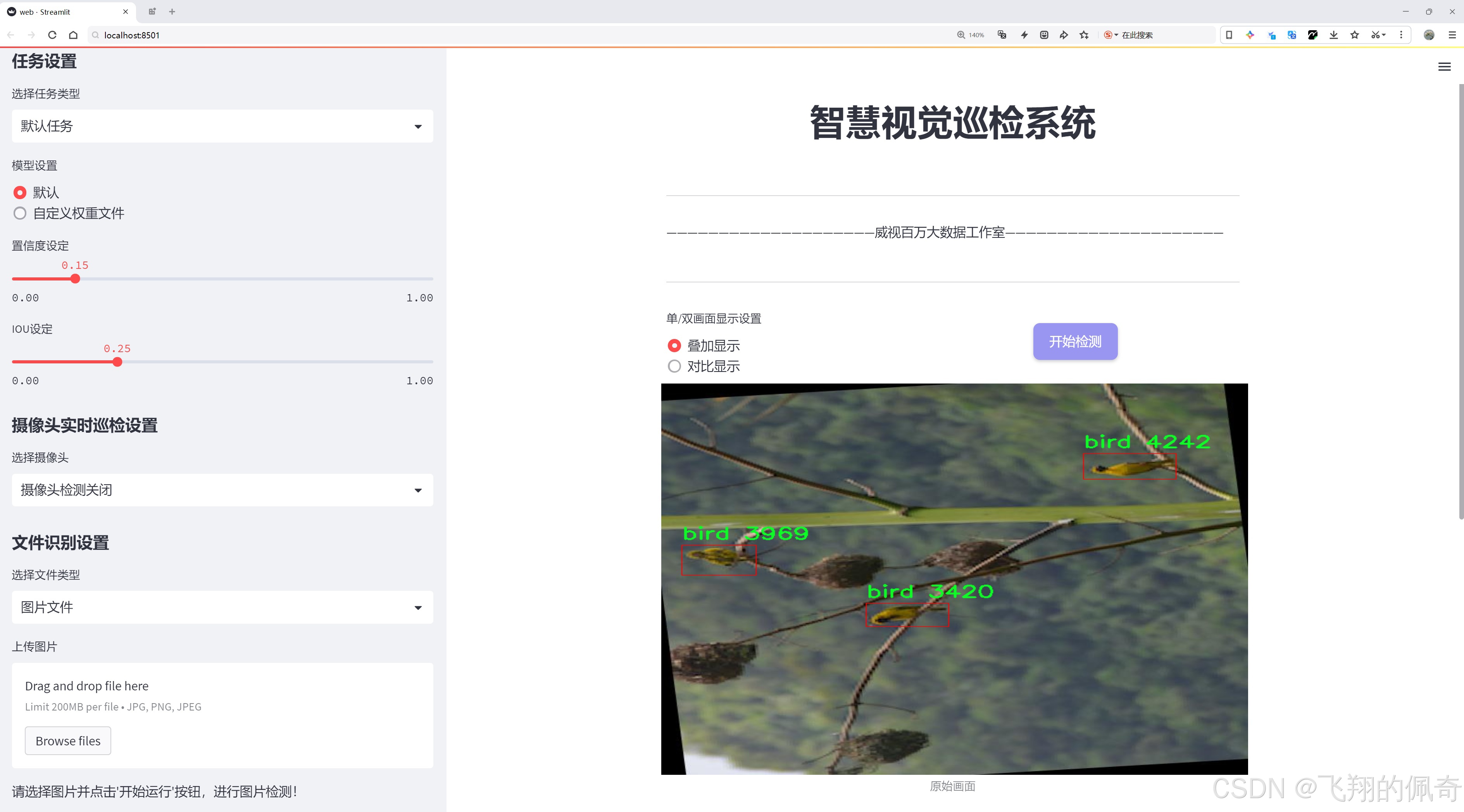The width and height of the screenshot is (1464, 812).
Task: Click the tab list icon beside the tab
Action: [x=152, y=11]
